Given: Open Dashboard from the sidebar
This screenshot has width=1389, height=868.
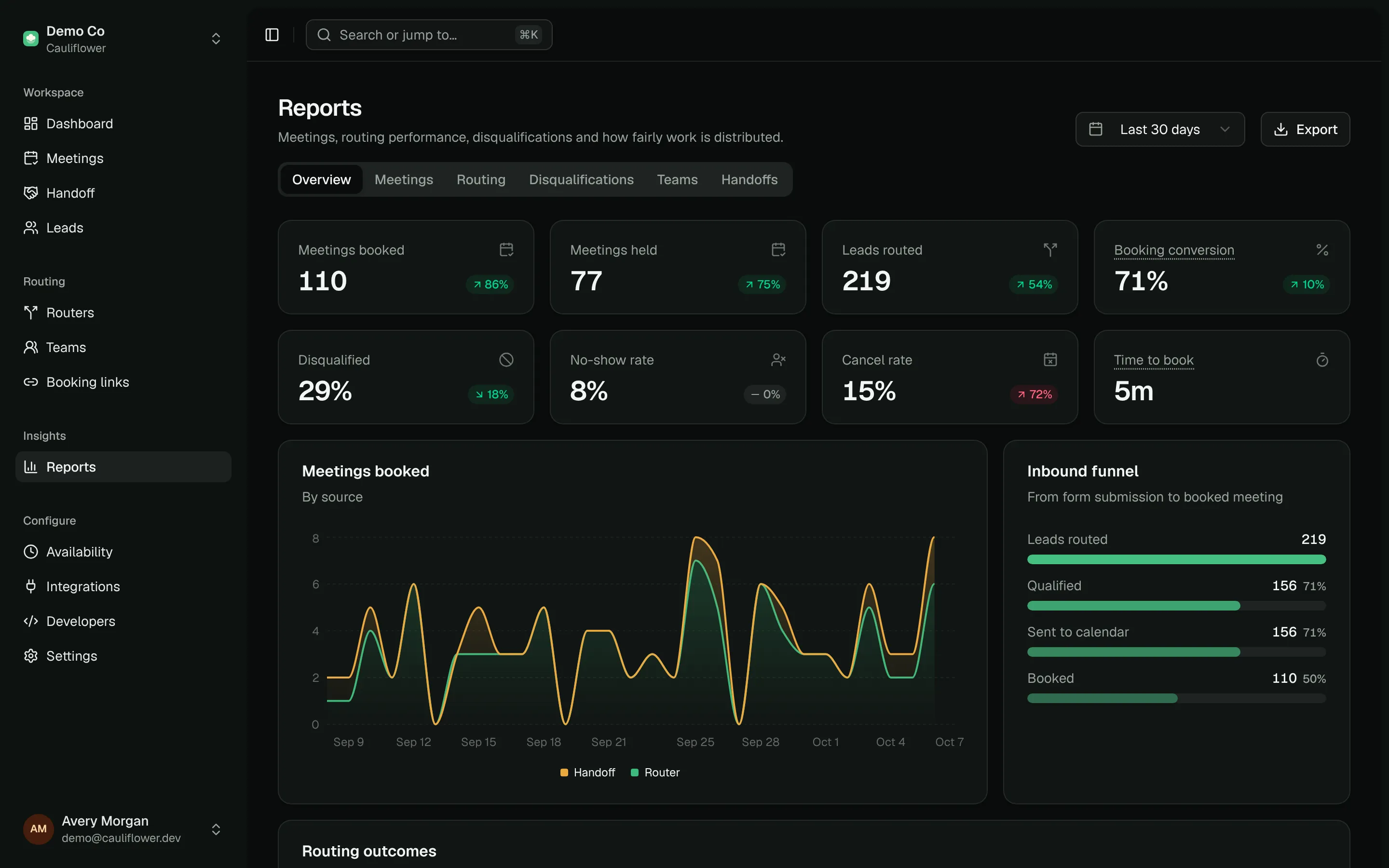Looking at the screenshot, I should tap(123, 123).
